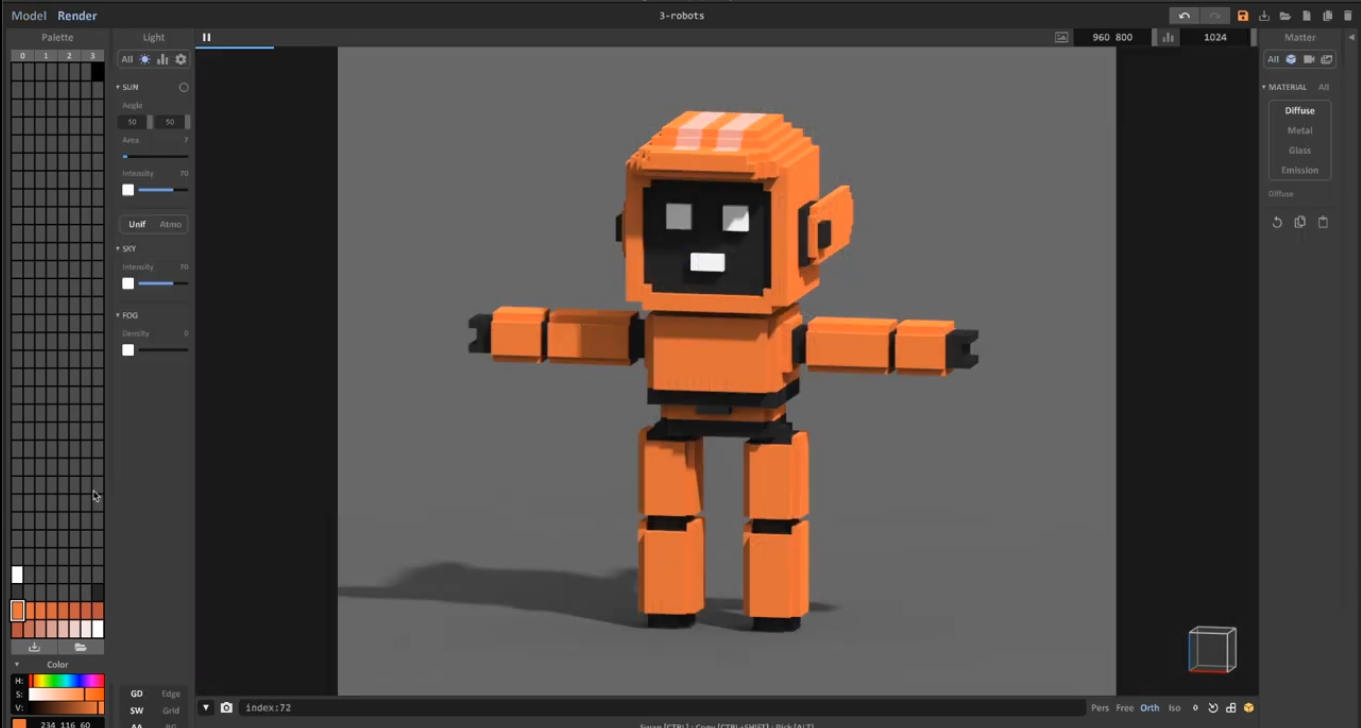Click All in the Light panel
Viewport: 1361px width, 728px height.
coord(127,59)
